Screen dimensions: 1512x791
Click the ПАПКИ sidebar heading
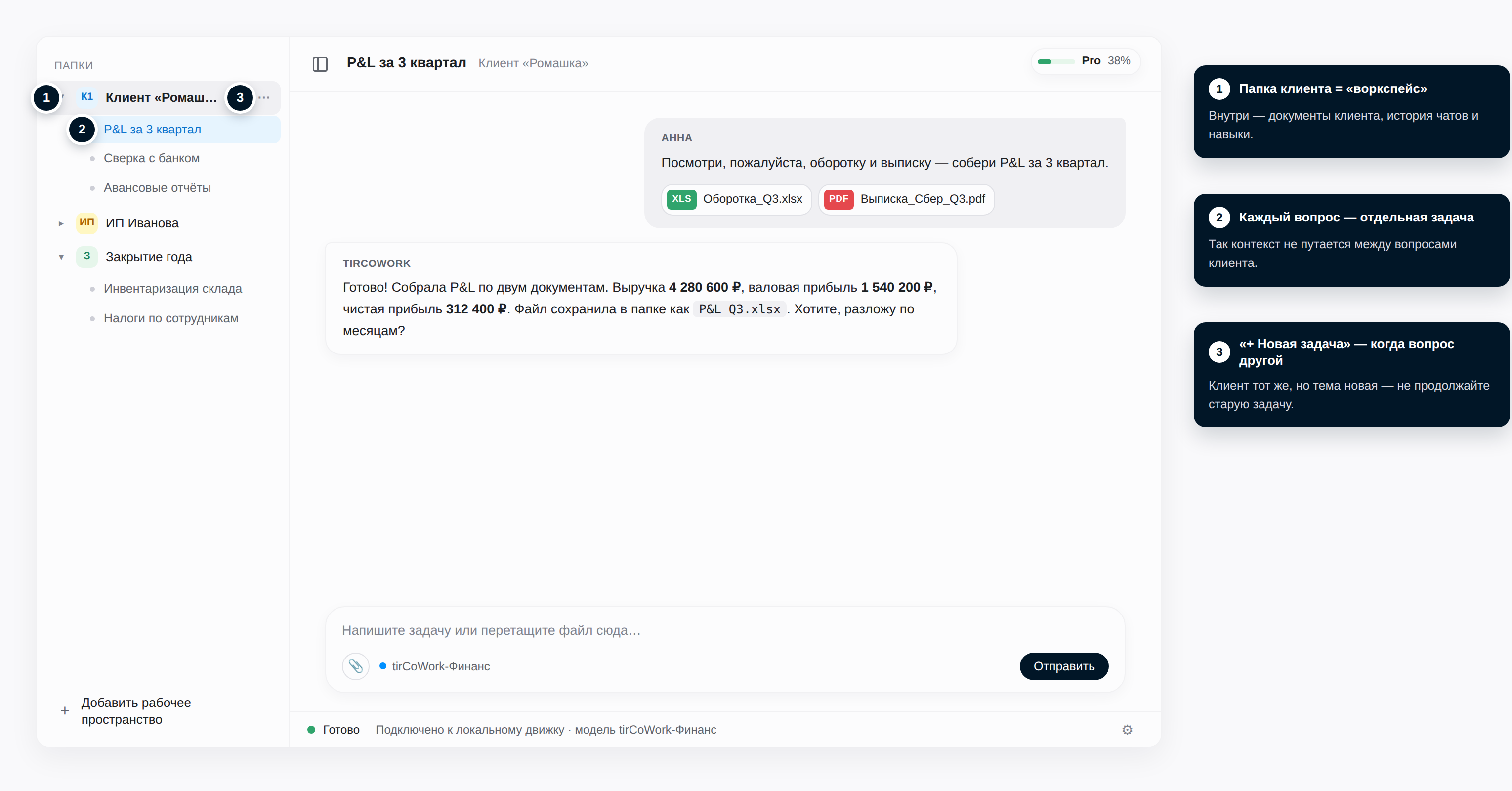[x=73, y=65]
